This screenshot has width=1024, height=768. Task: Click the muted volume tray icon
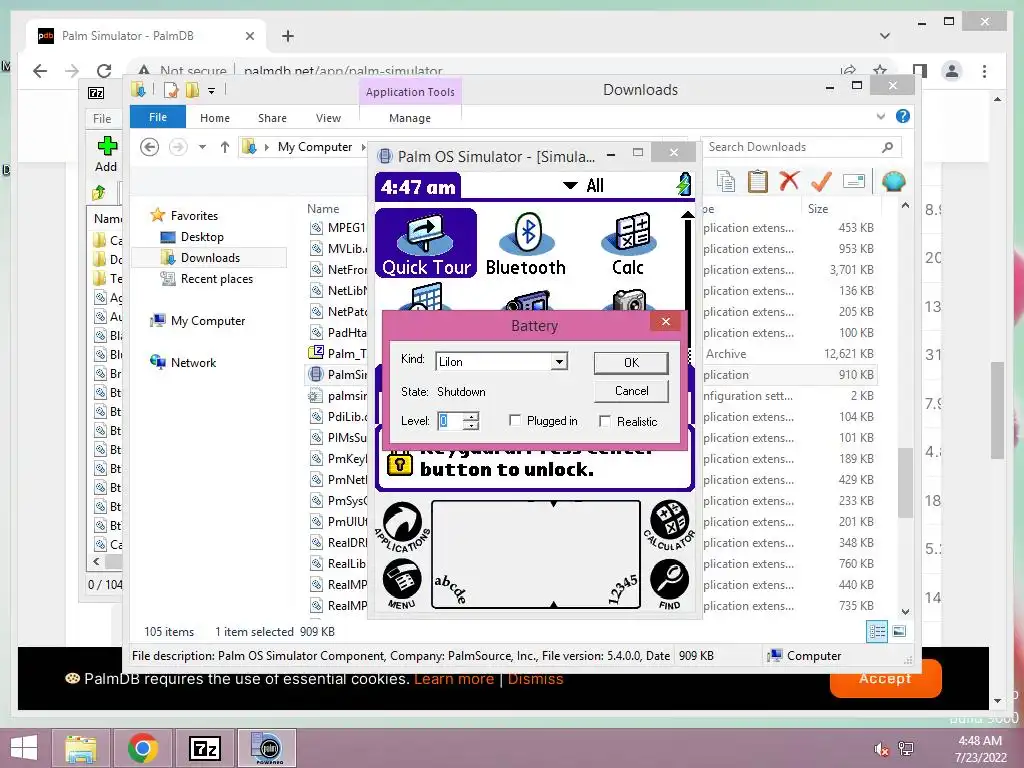[881, 749]
